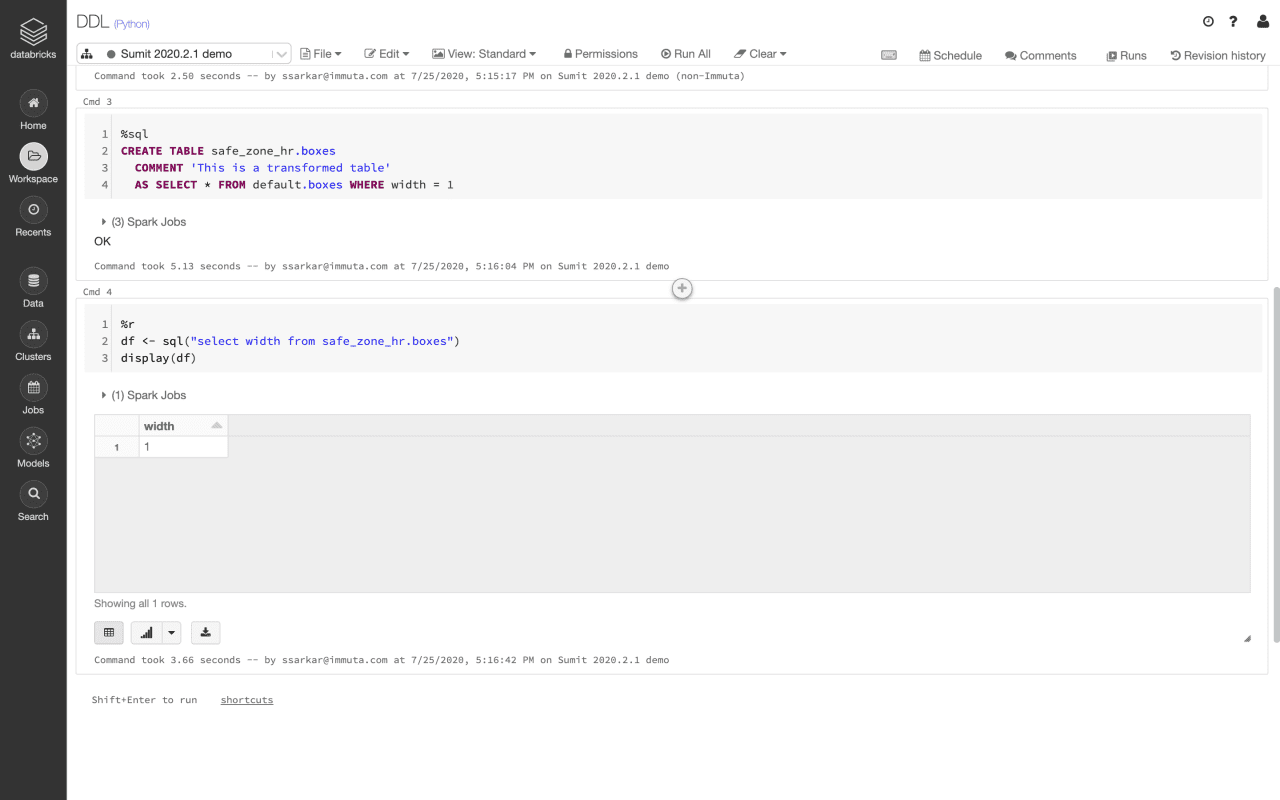Click 'Command took 2.50 seconds' status line
This screenshot has width=1280, height=800.
coord(419,76)
